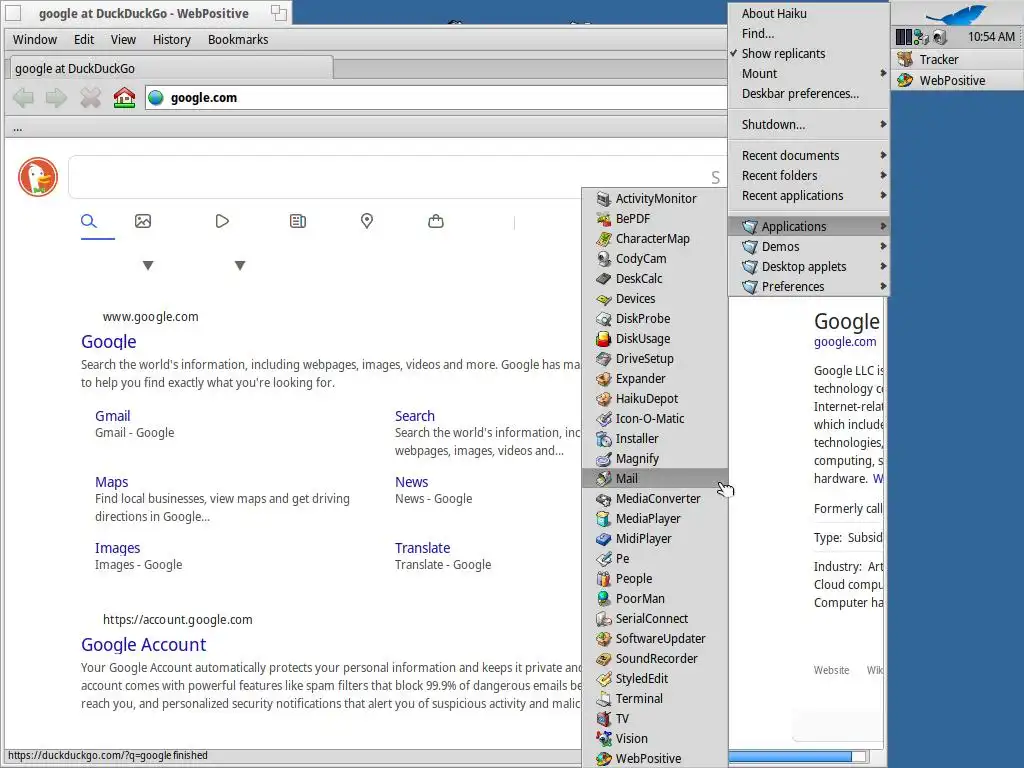Image resolution: width=1024 pixels, height=768 pixels.
Task: Open the Desktop applets submenu
Action: click(808, 266)
